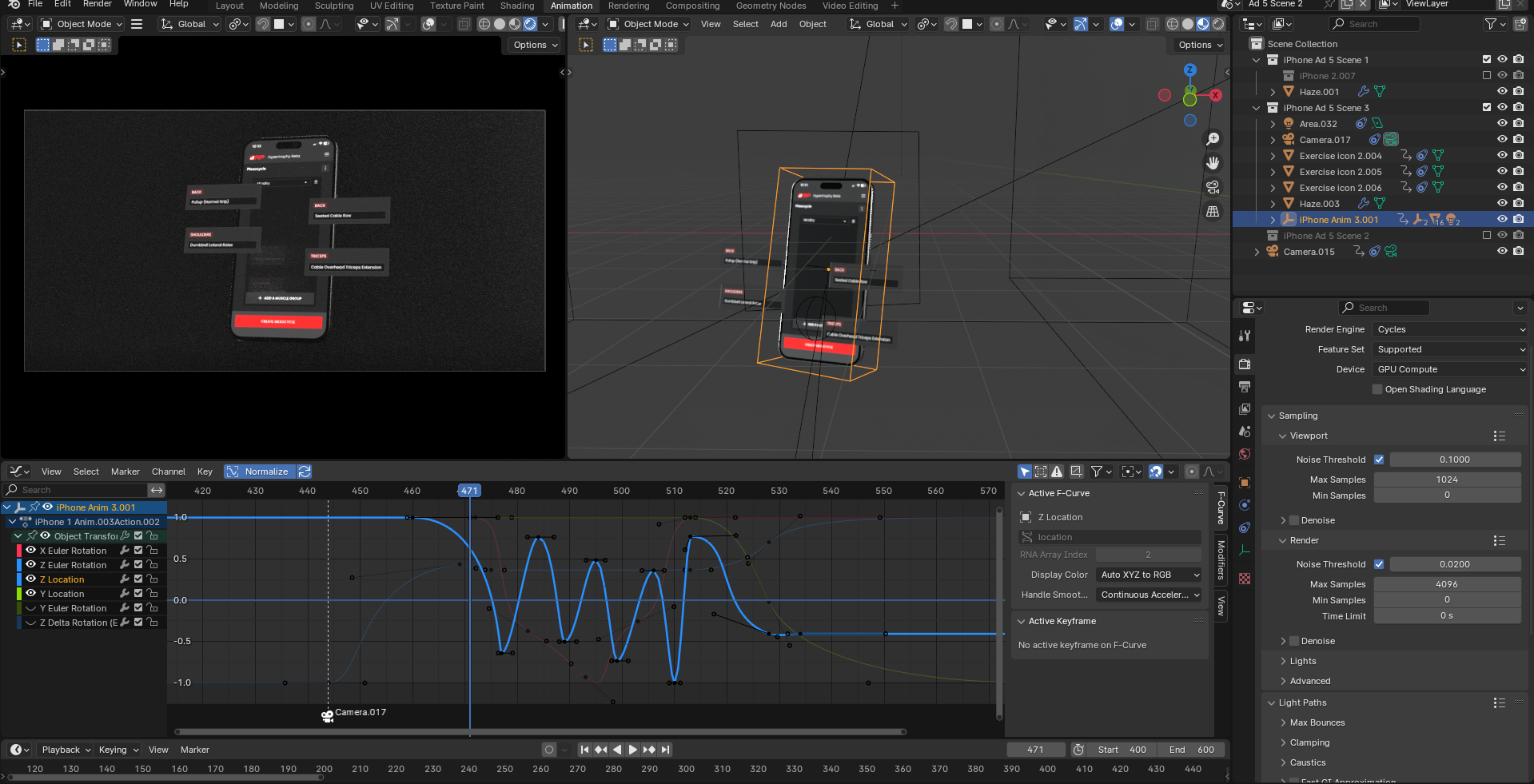The image size is (1534, 784).
Task: Click the graph editor type icon
Action: pyautogui.click(x=19, y=472)
